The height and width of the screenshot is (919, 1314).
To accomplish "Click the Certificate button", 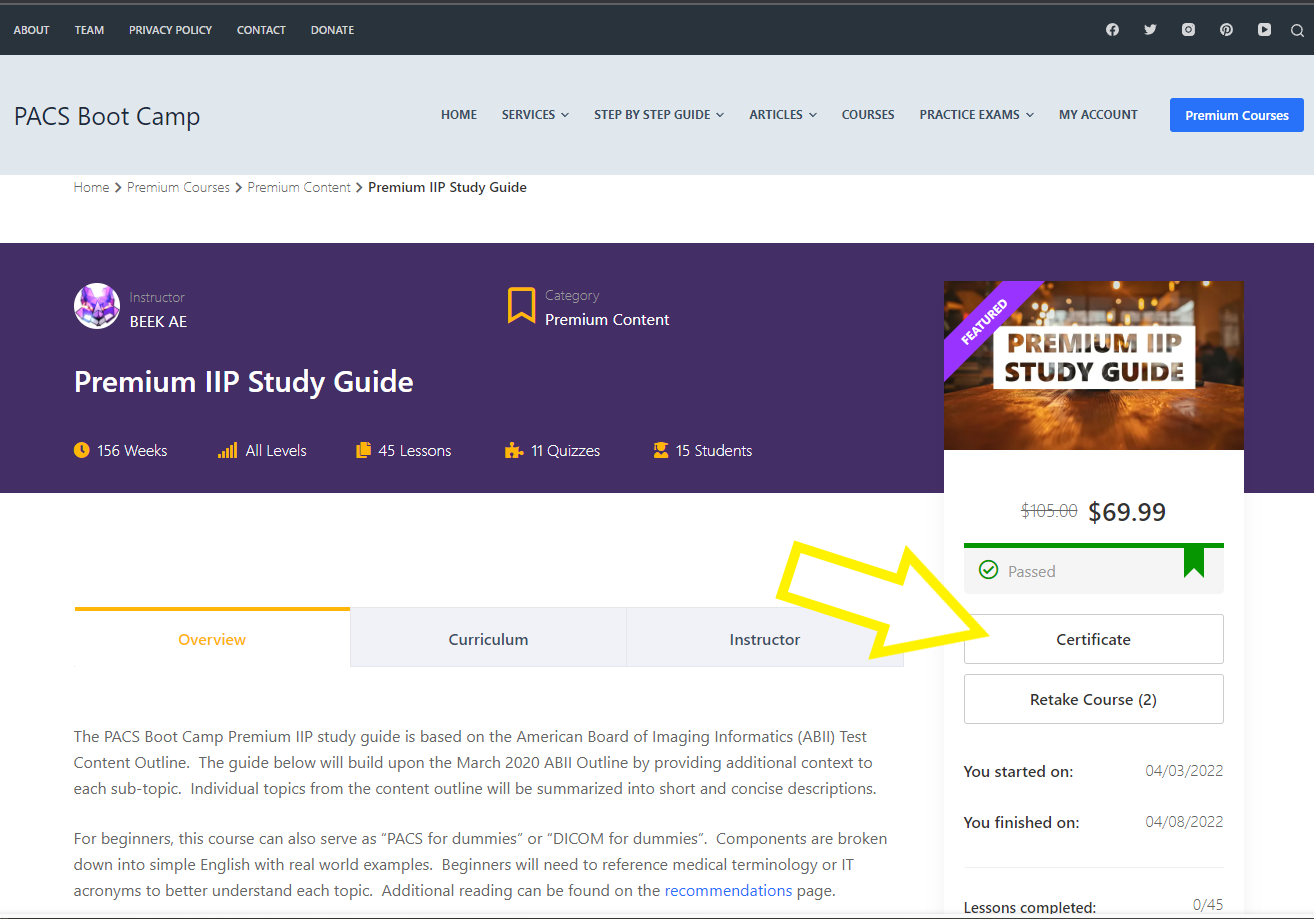I will coord(1094,639).
